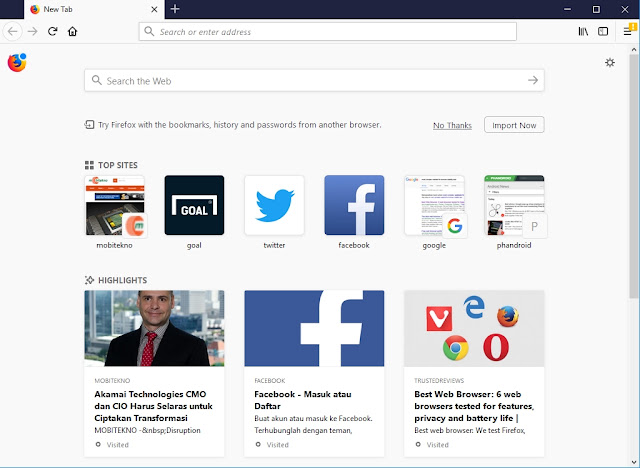Open the google top site tile

pyautogui.click(x=434, y=205)
